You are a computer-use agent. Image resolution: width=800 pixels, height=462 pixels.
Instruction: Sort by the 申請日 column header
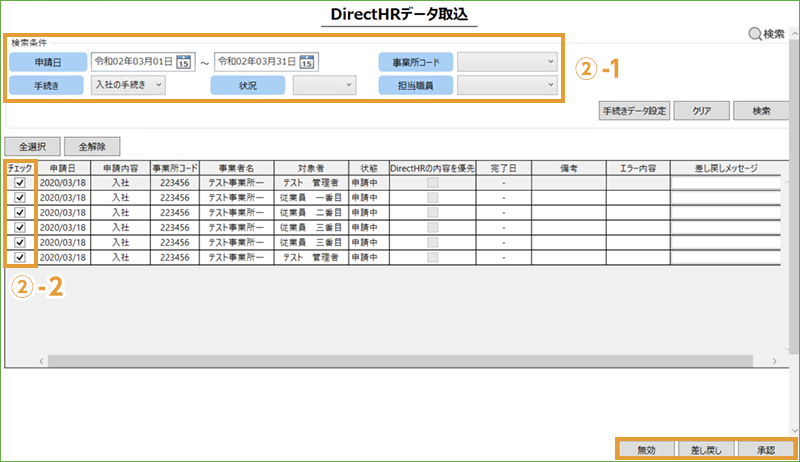point(63,168)
